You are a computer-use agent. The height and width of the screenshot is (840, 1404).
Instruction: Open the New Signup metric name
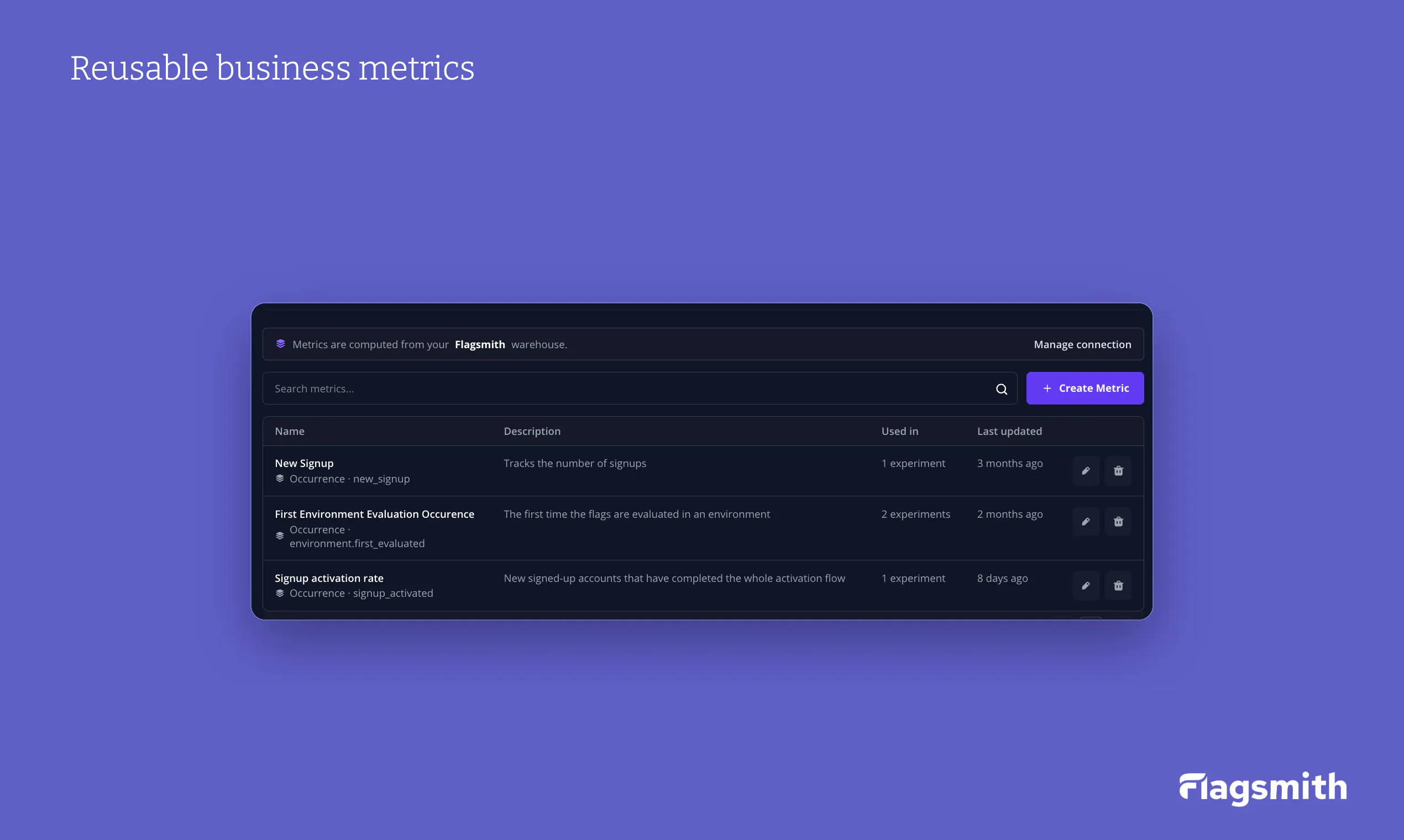coord(304,464)
